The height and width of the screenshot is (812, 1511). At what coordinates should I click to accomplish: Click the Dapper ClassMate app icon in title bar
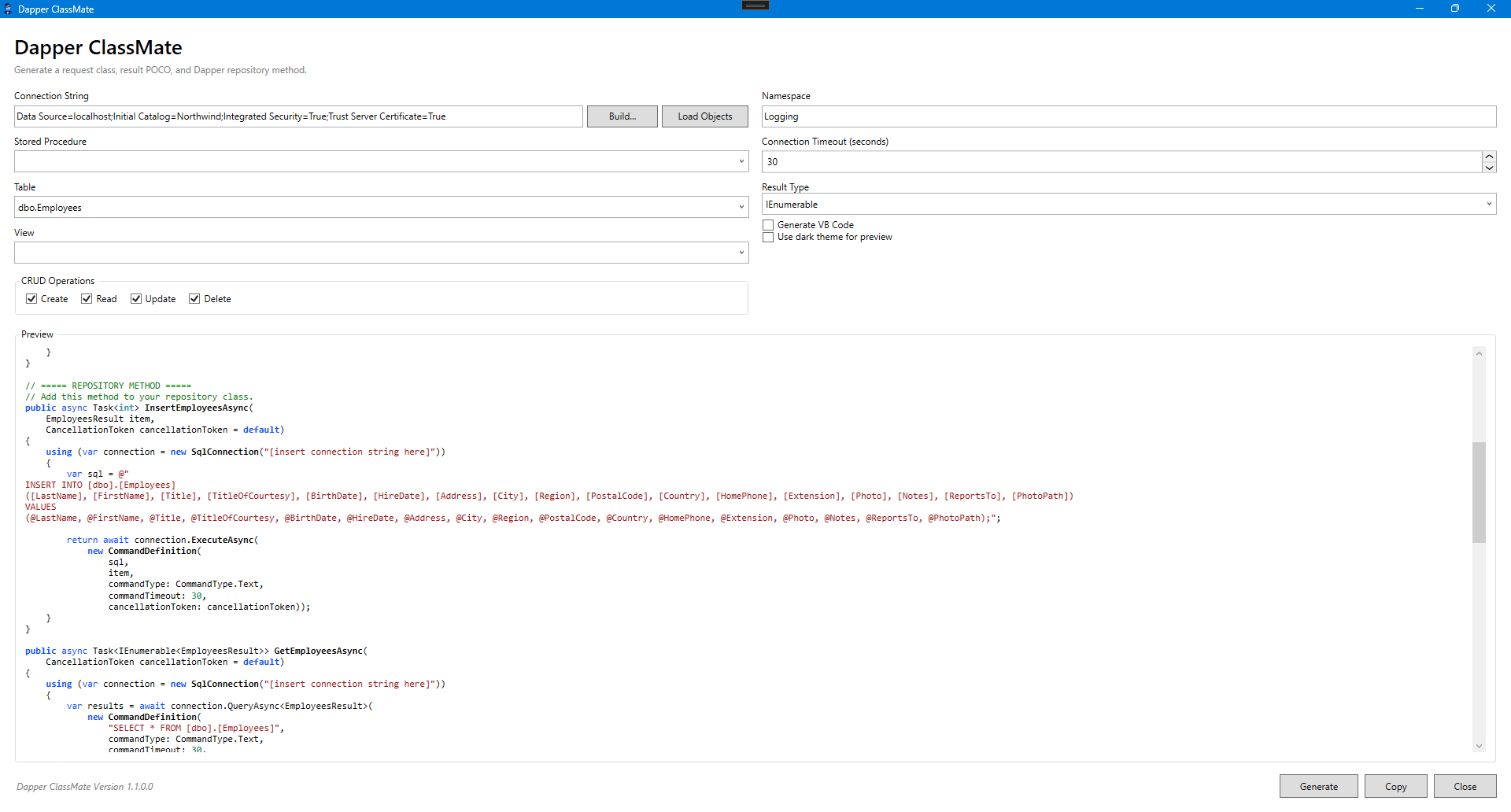tap(8, 9)
